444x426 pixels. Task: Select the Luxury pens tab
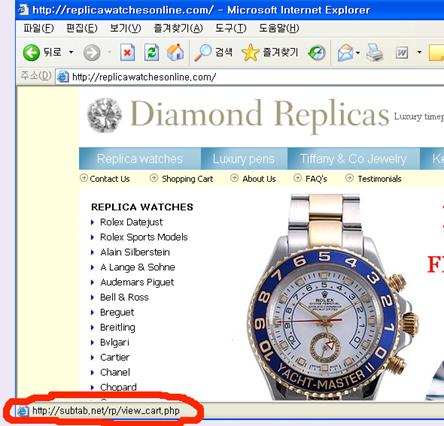(x=244, y=159)
